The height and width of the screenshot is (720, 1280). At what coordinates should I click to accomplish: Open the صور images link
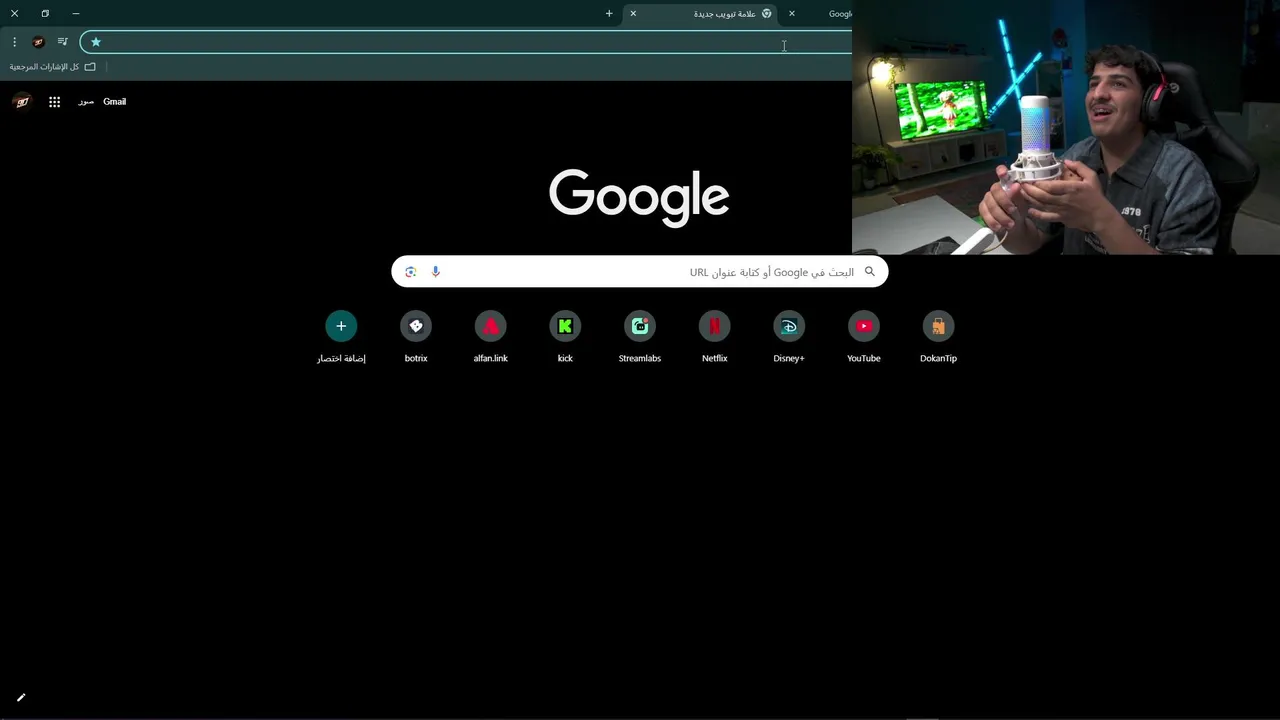(x=86, y=102)
